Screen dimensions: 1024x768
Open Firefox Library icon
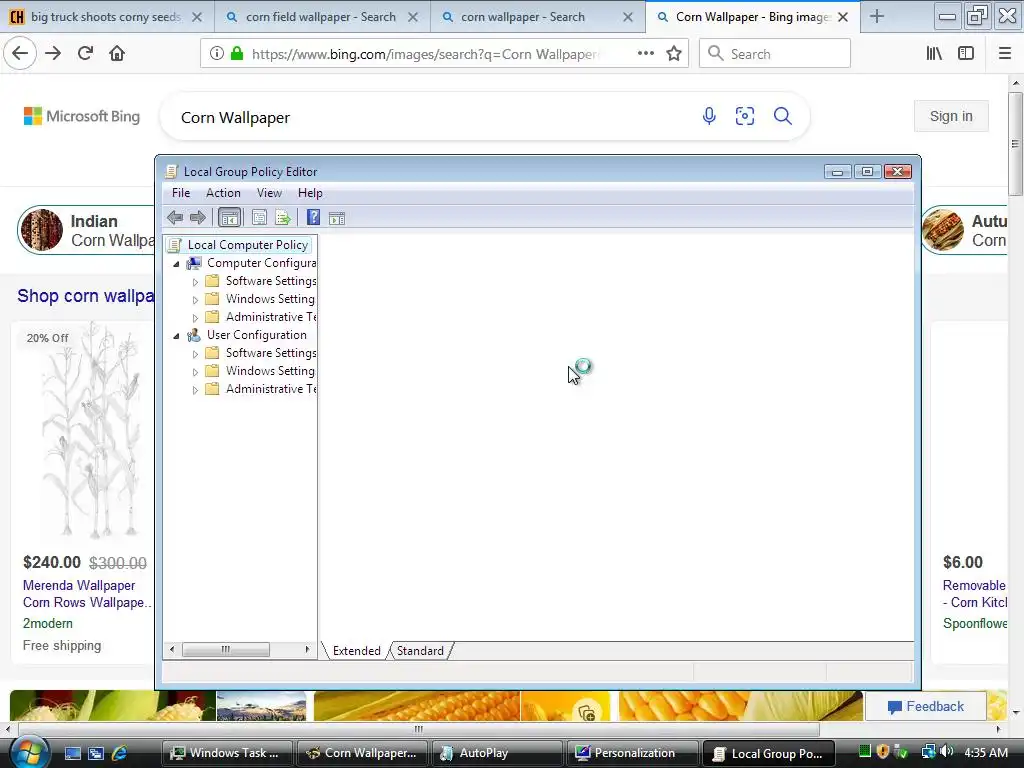click(934, 54)
